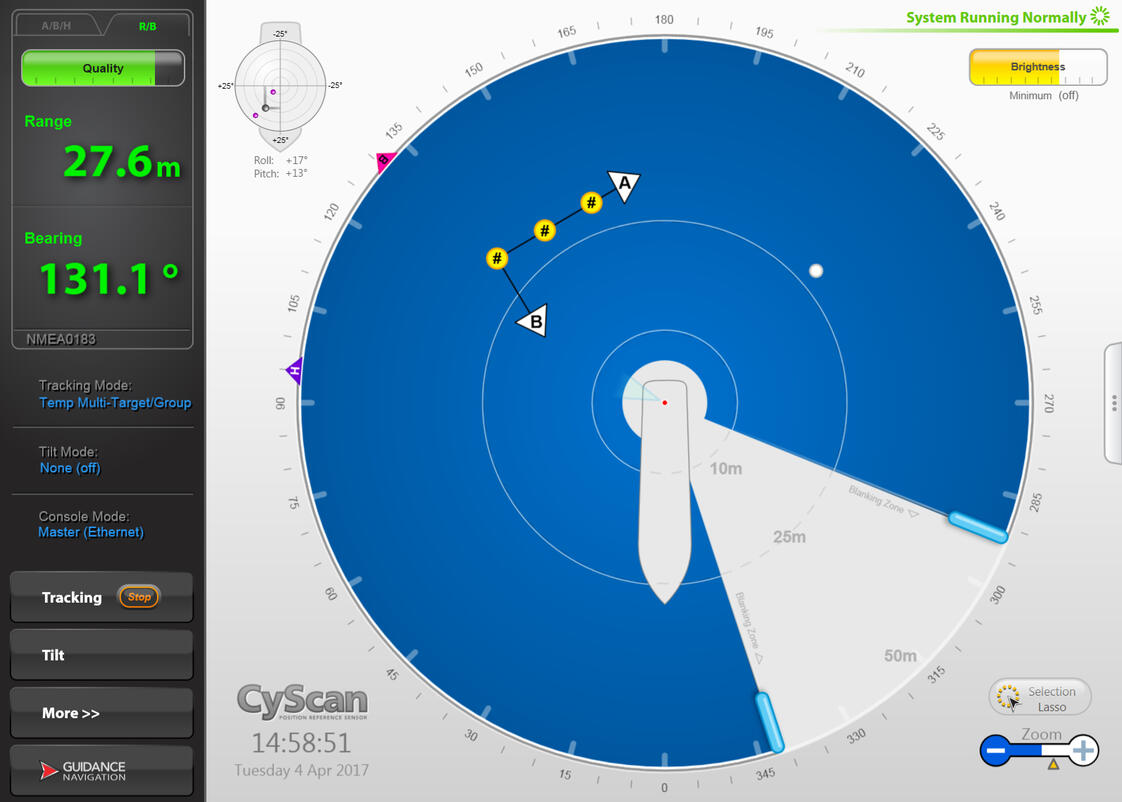Click the zoom in plus icon
Screen dimensions: 1122x802
click(x=1083, y=750)
